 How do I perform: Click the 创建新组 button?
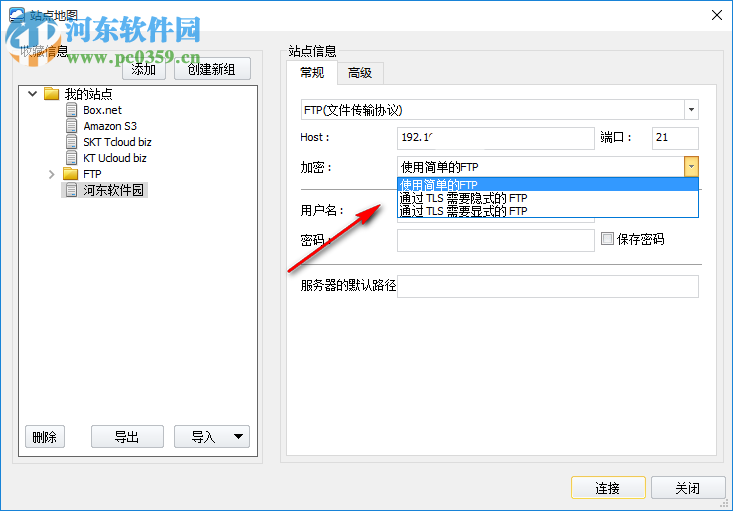[x=212, y=69]
